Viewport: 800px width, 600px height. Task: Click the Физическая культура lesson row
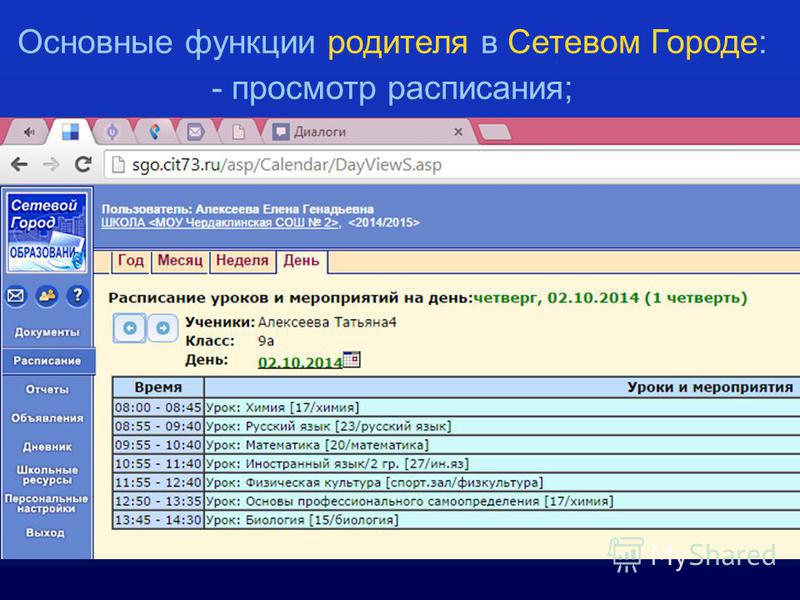click(x=502, y=483)
